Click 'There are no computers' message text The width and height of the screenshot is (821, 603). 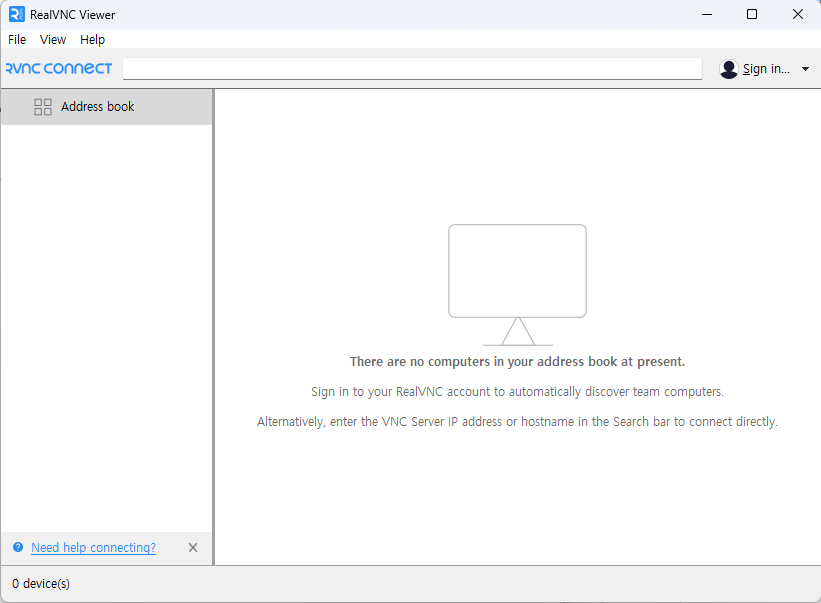point(517,362)
